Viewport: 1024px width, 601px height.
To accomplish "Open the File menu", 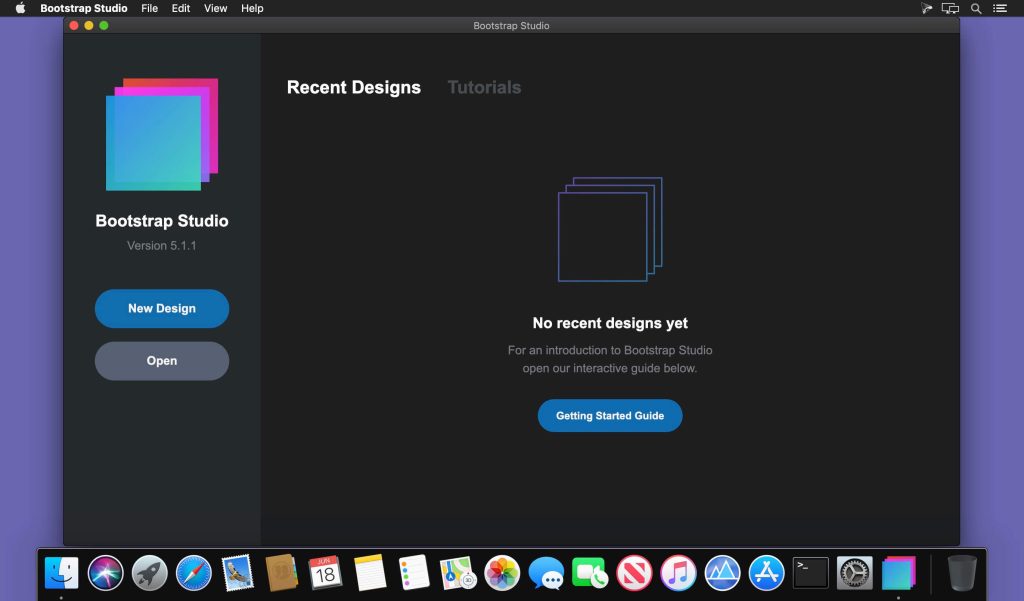I will pyautogui.click(x=149, y=8).
